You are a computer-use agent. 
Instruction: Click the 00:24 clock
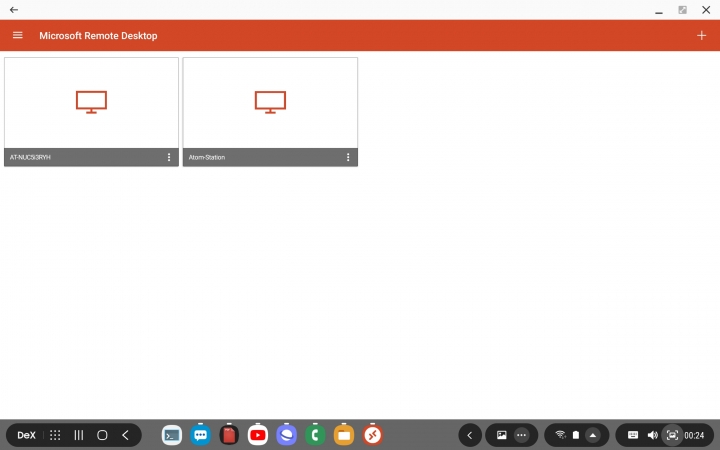tap(694, 435)
